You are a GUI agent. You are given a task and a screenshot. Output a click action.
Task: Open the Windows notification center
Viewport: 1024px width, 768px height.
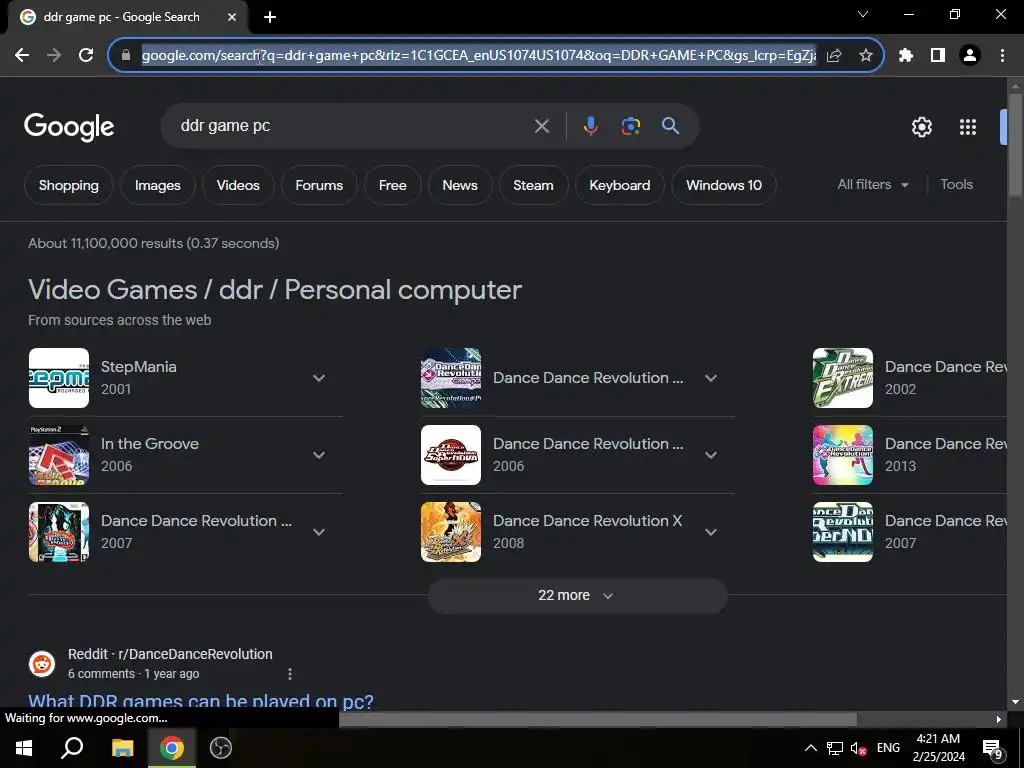pyautogui.click(x=993, y=748)
